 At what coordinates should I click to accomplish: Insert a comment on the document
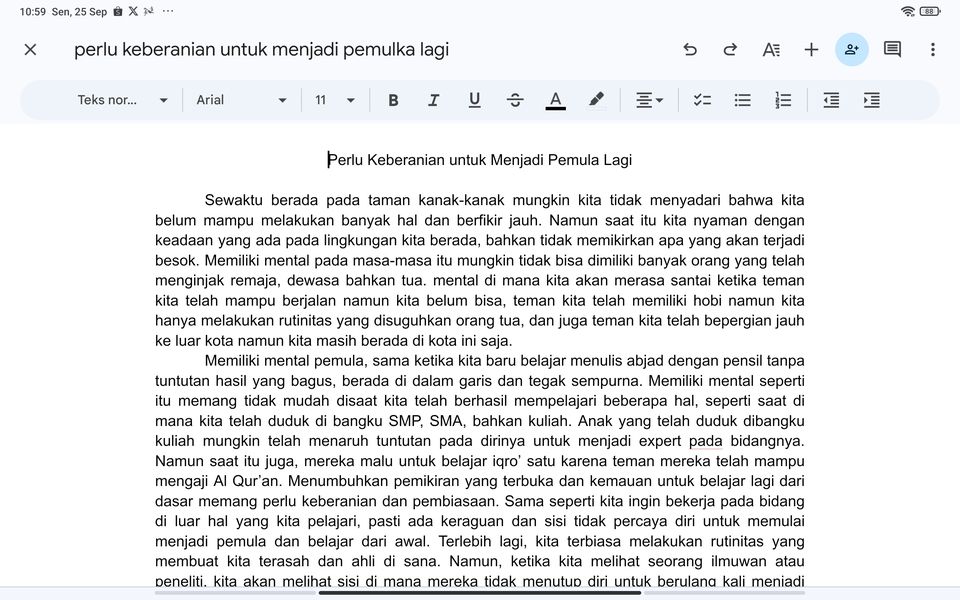(891, 49)
